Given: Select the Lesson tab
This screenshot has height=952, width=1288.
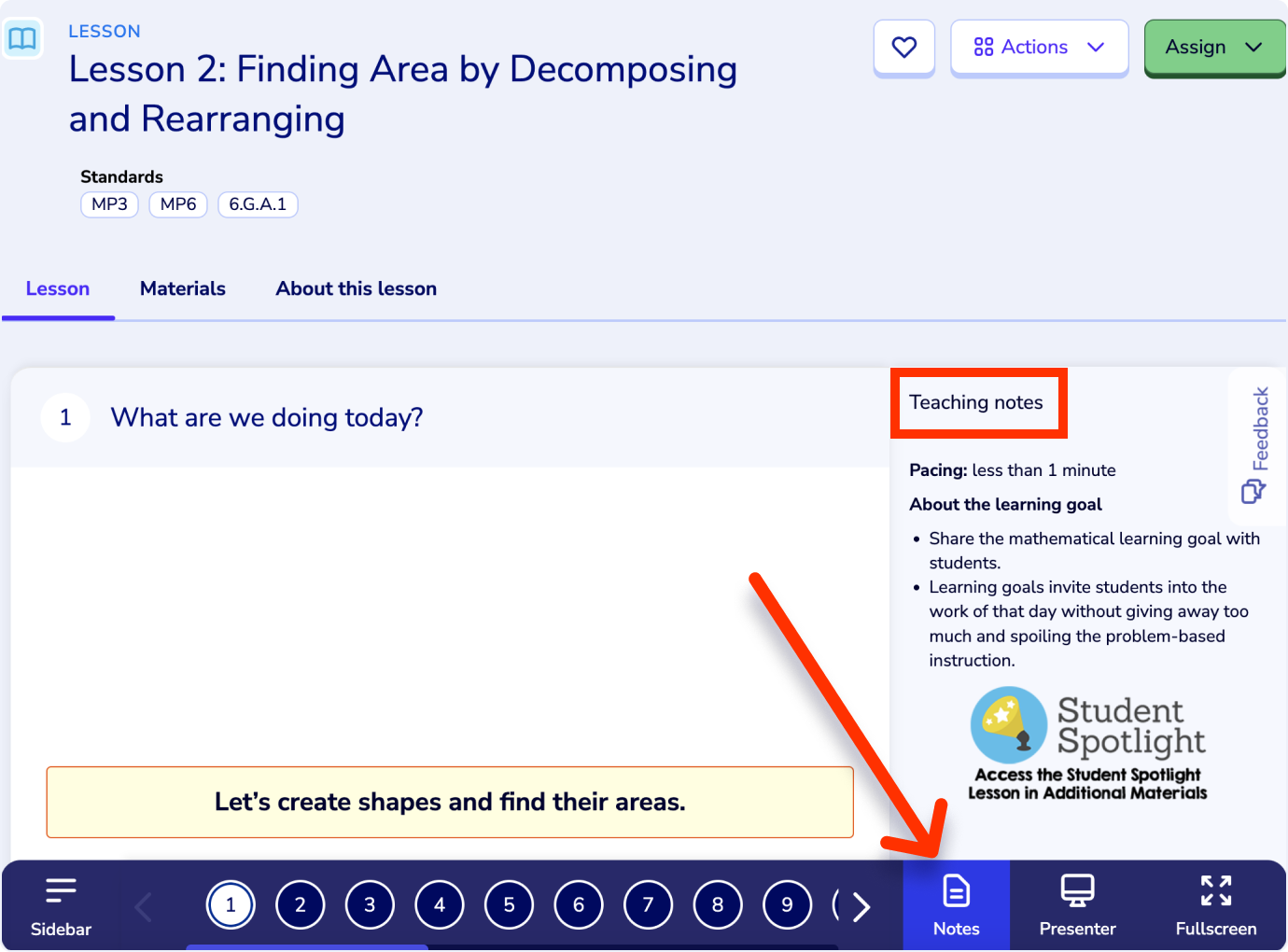Looking at the screenshot, I should tap(58, 288).
